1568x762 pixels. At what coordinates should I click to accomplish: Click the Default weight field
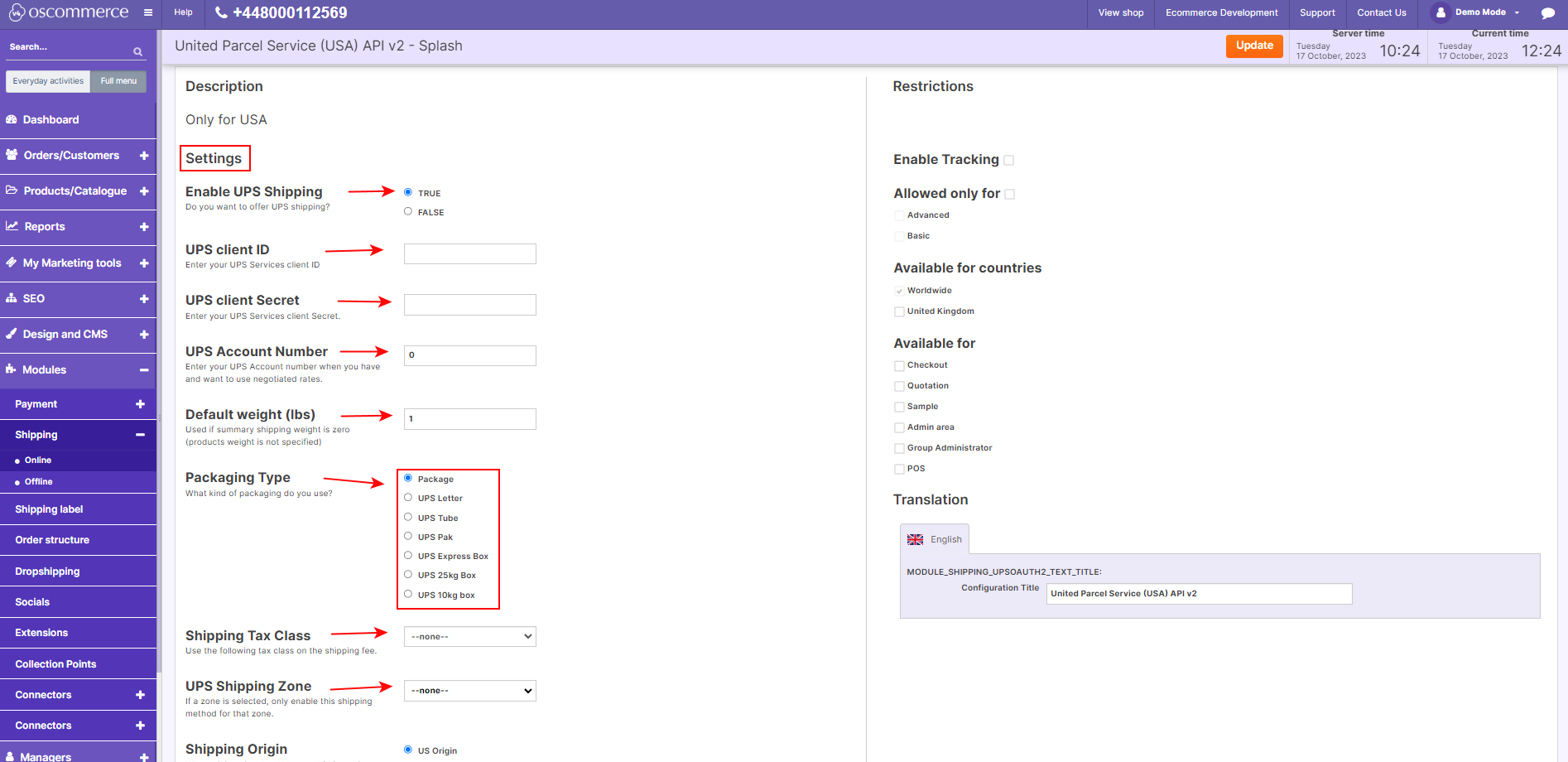[470, 419]
